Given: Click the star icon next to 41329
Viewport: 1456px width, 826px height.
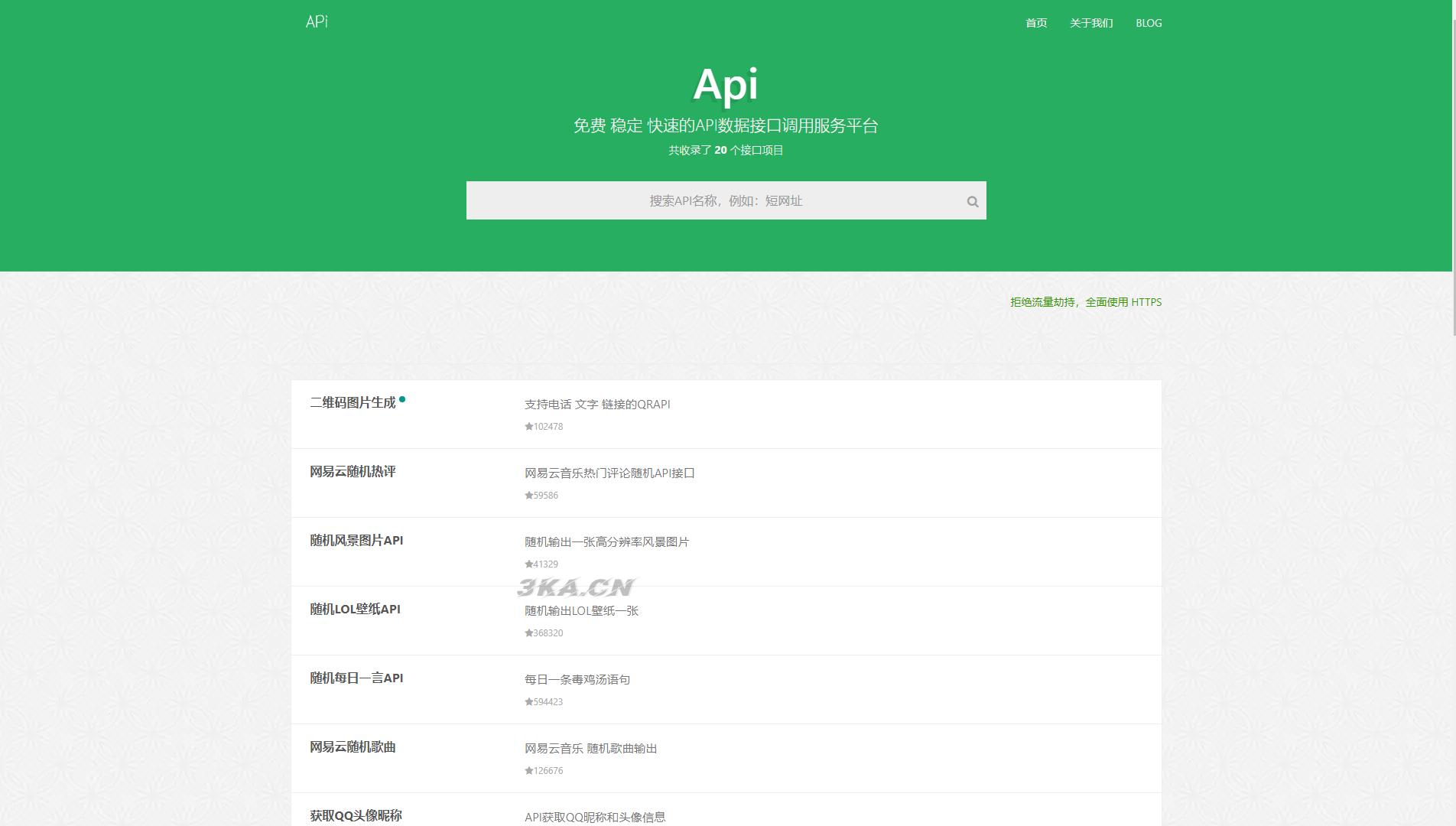Looking at the screenshot, I should (528, 564).
